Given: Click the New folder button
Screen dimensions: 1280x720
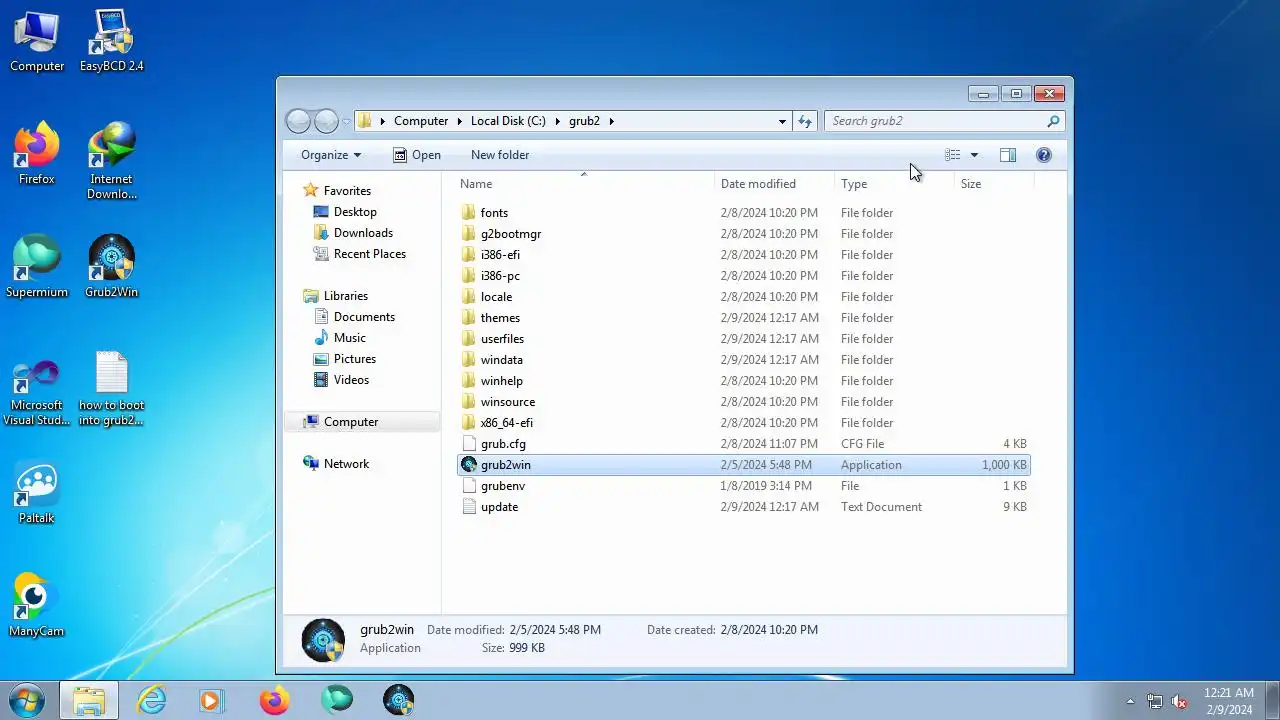Looking at the screenshot, I should click(500, 155).
